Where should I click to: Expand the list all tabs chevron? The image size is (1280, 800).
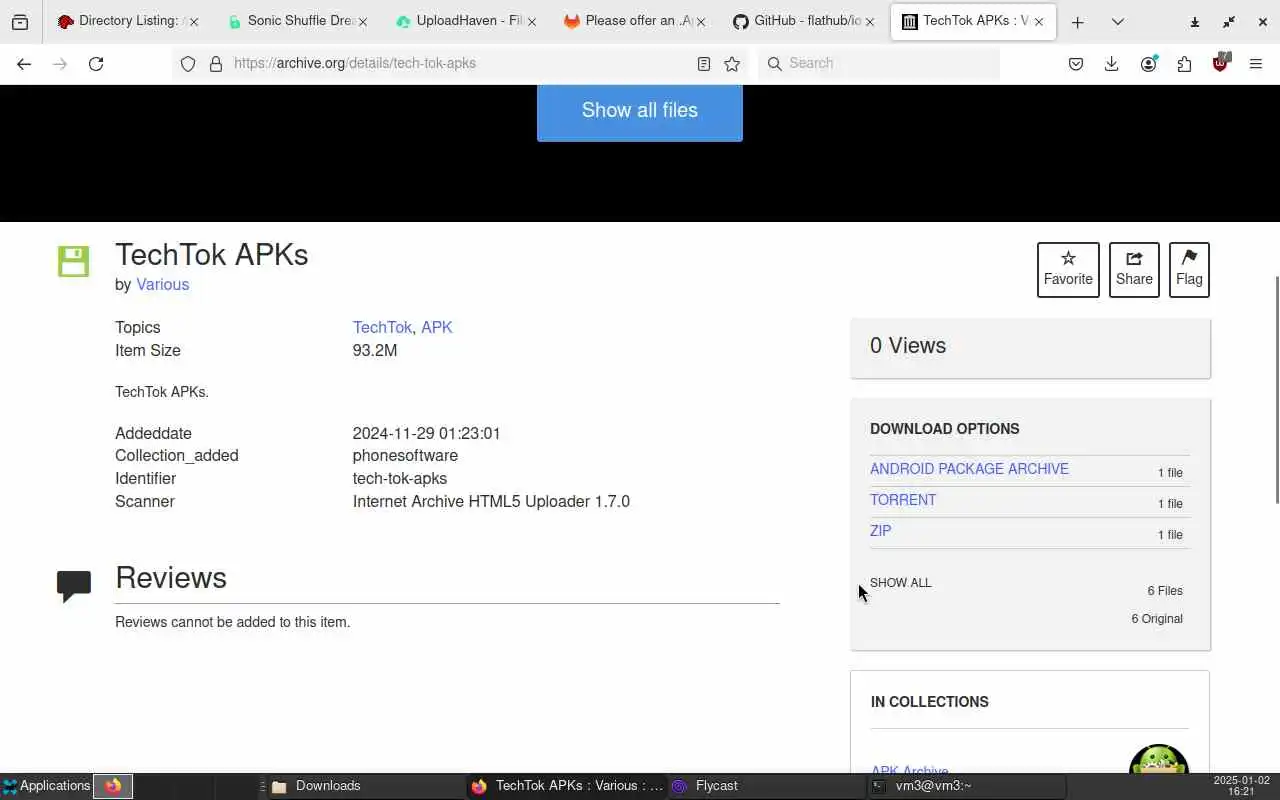point(1117,22)
